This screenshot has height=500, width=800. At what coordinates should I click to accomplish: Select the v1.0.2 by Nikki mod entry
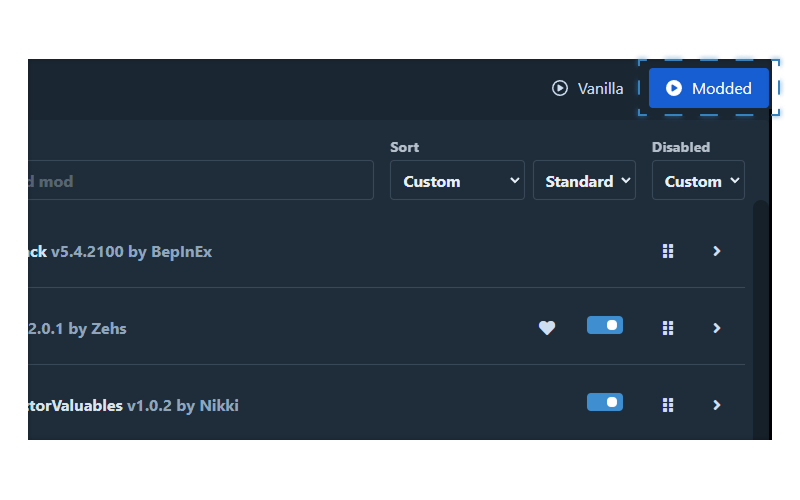386,403
